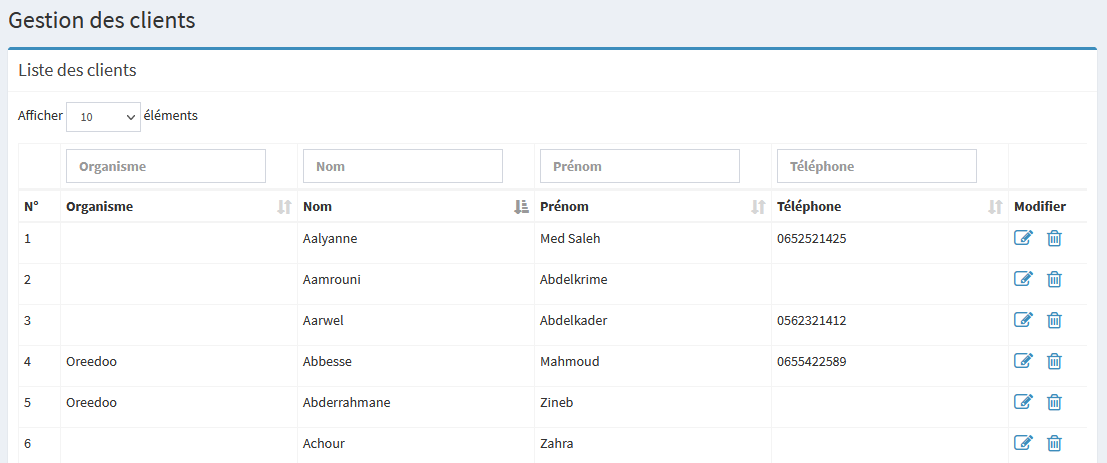This screenshot has width=1107, height=463.
Task: Delete the Aamrouni client entry
Action: coord(1054,279)
